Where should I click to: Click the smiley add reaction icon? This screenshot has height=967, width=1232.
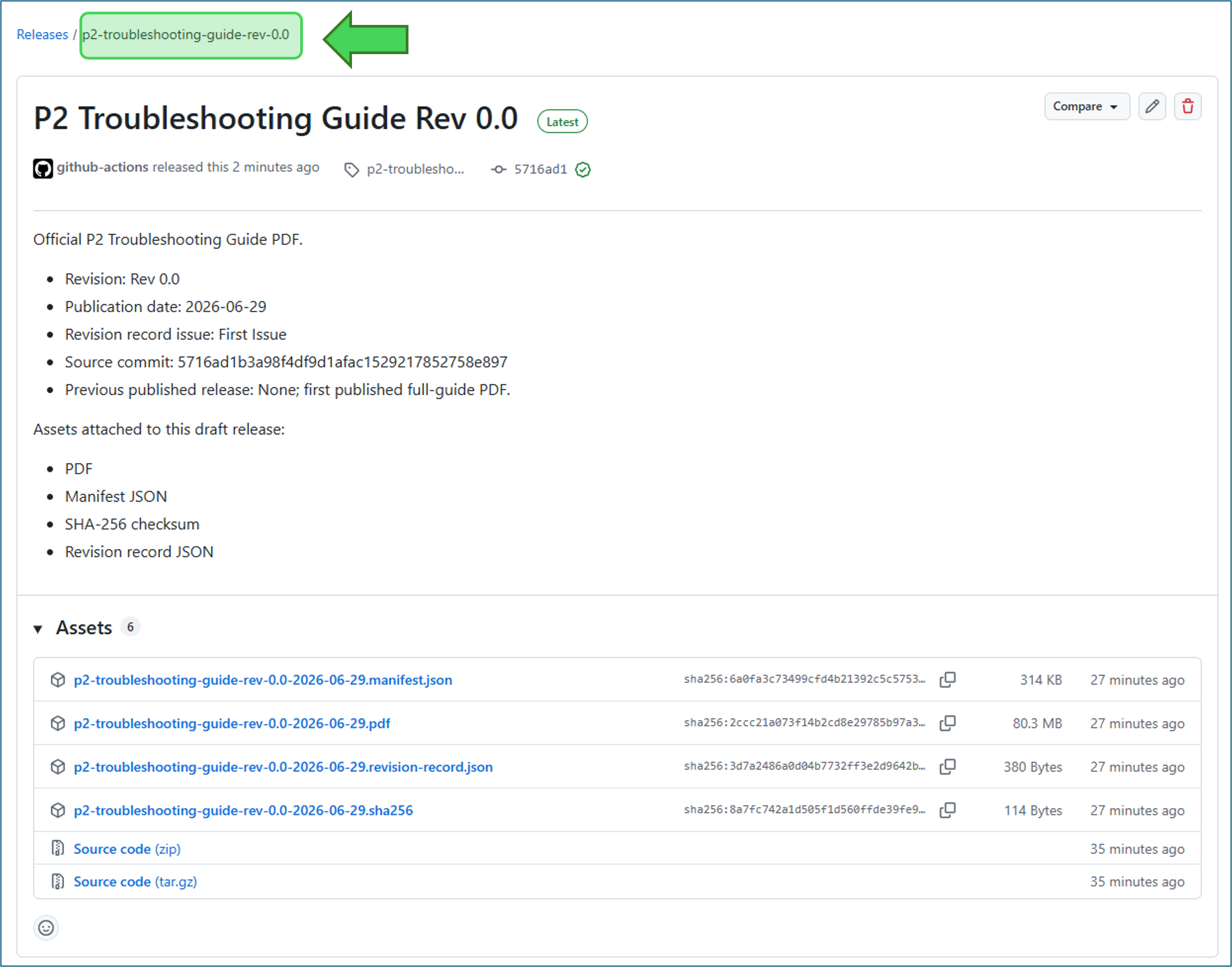pos(46,927)
